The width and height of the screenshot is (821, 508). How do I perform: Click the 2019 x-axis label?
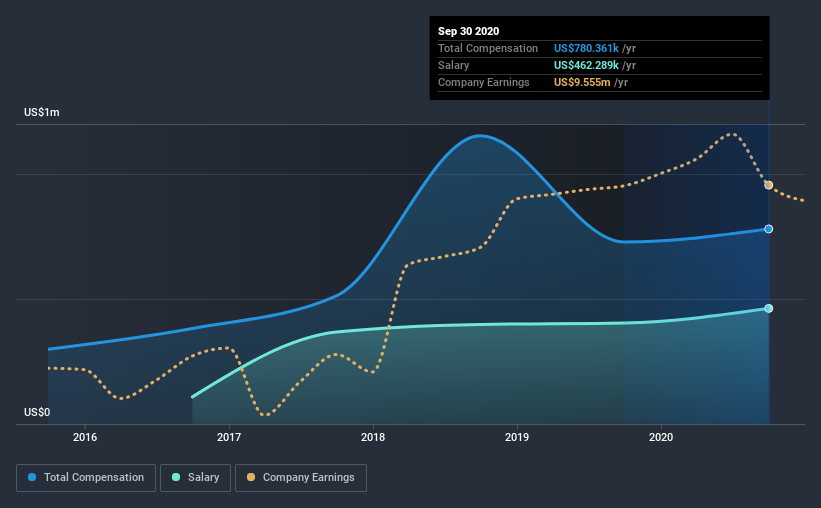coord(517,437)
